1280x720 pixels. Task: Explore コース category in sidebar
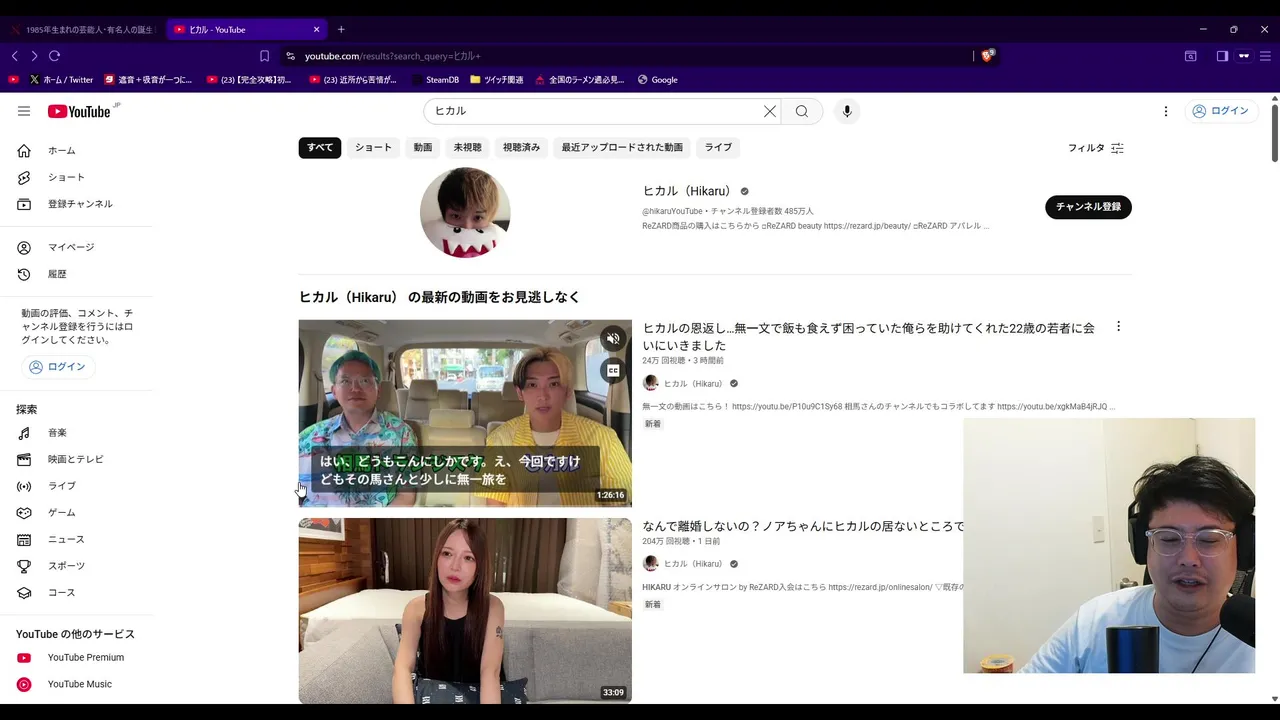76,593
